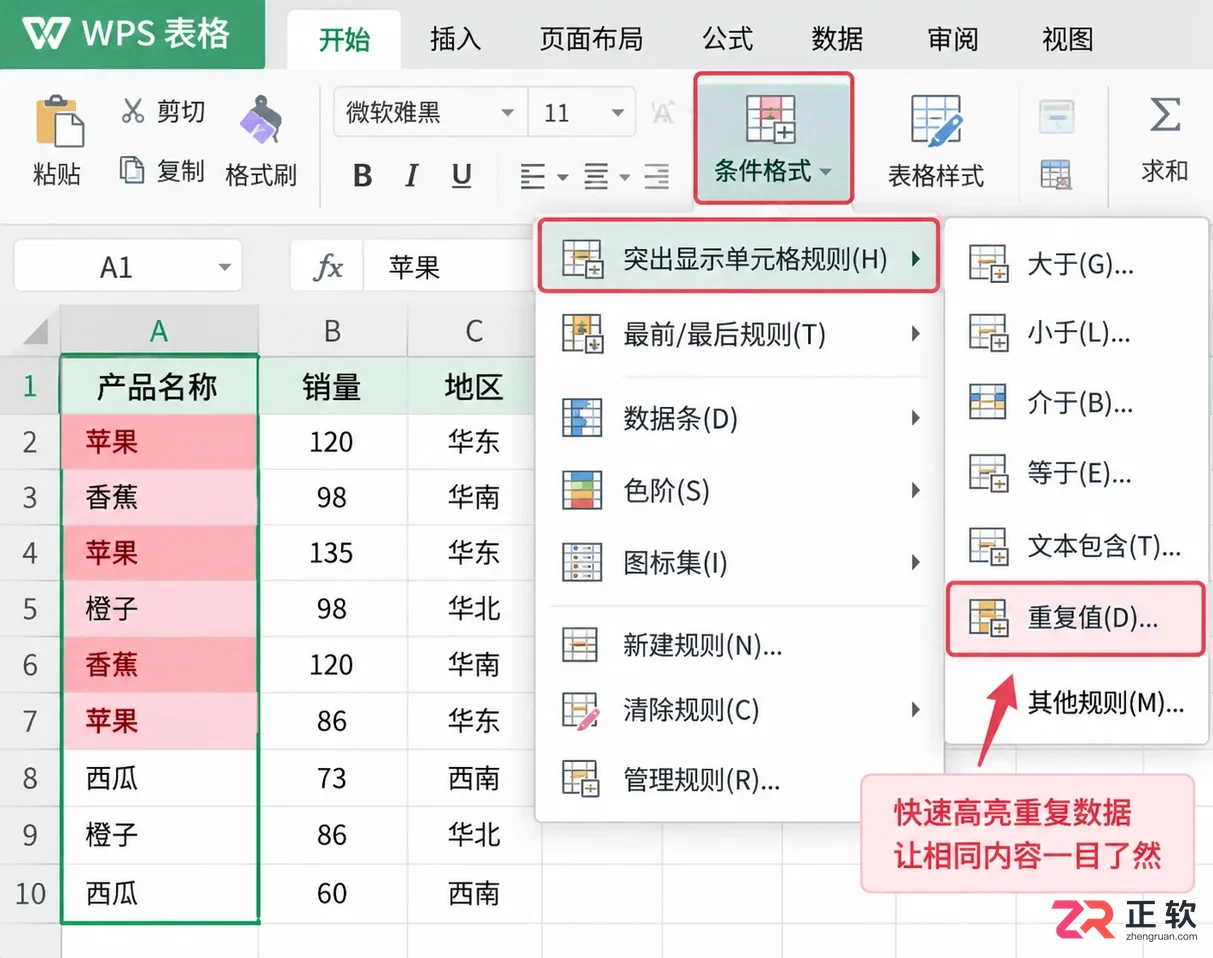Switch to the 视图 tab
Image resolution: width=1213 pixels, height=958 pixels.
click(x=1067, y=39)
